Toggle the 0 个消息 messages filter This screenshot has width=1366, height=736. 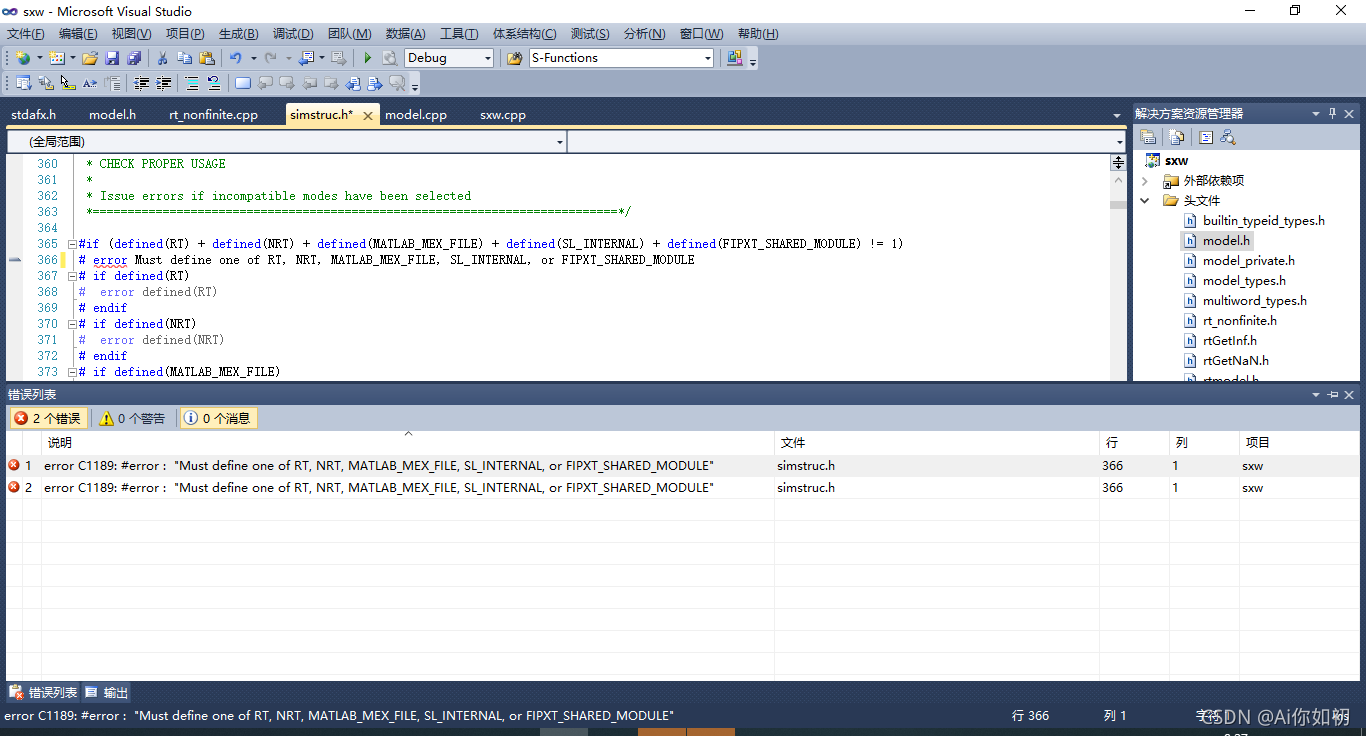pyautogui.click(x=217, y=418)
